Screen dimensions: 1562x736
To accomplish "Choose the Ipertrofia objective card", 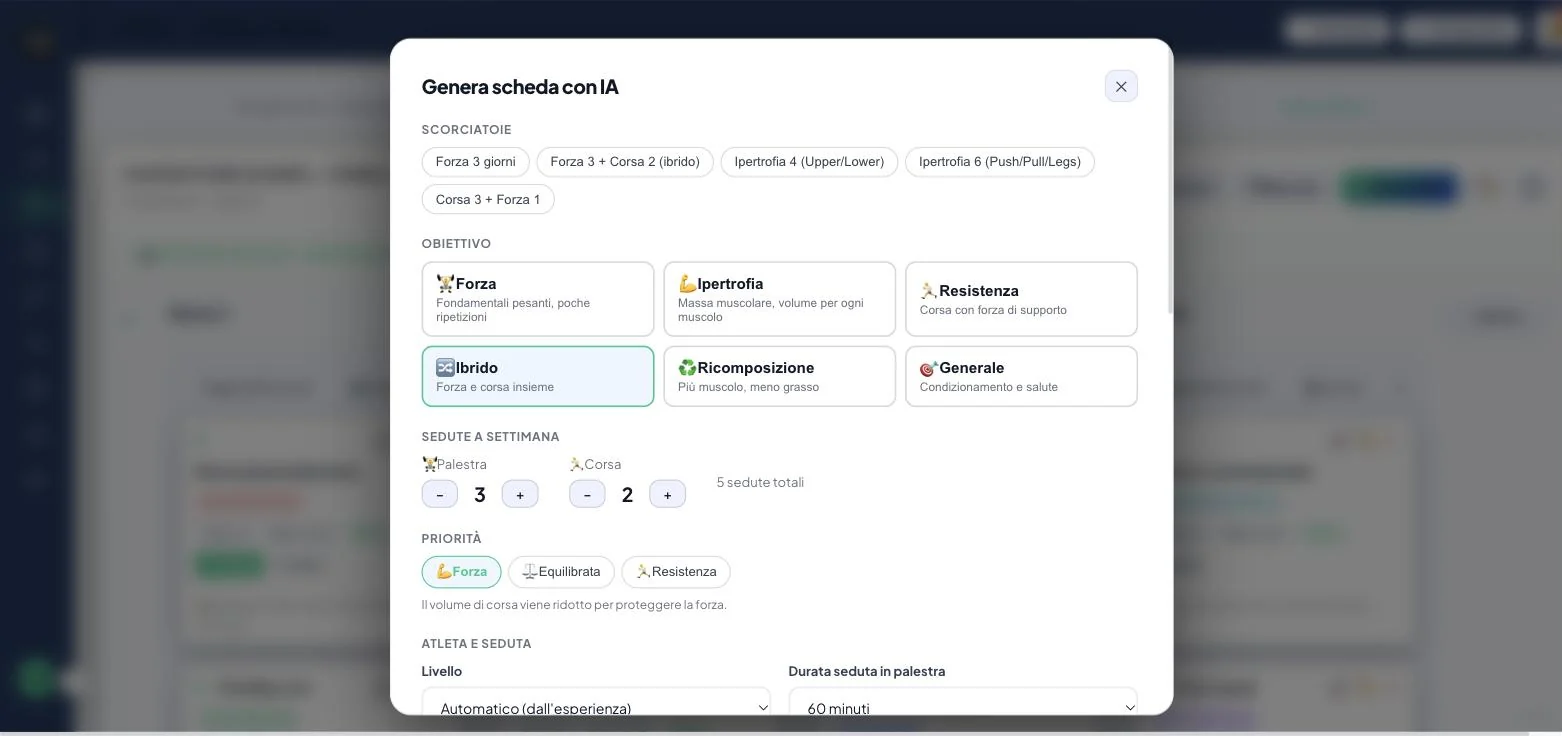I will pyautogui.click(x=780, y=299).
